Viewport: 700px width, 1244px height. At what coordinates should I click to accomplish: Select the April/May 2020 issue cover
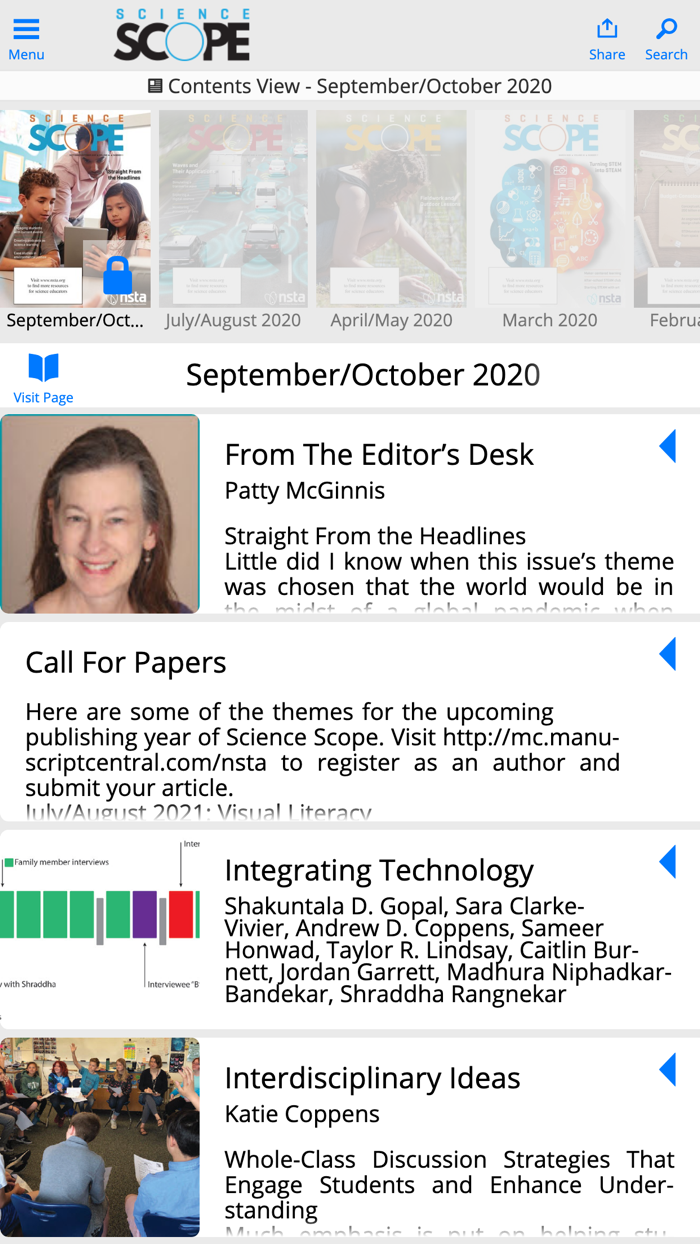[391, 208]
